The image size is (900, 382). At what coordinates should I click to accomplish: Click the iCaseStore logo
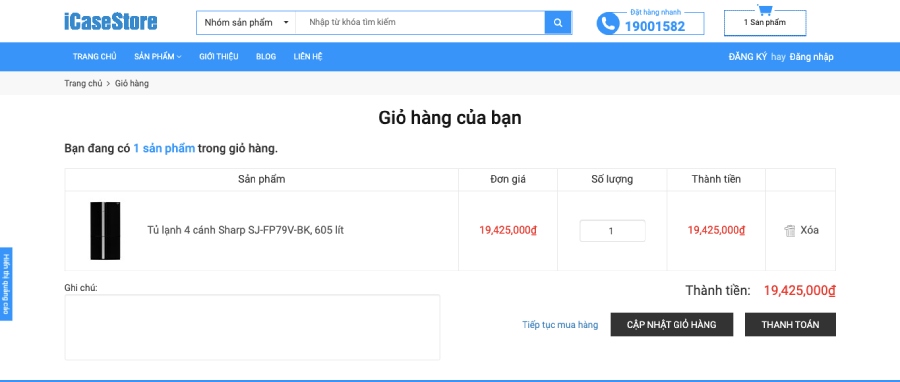click(110, 22)
